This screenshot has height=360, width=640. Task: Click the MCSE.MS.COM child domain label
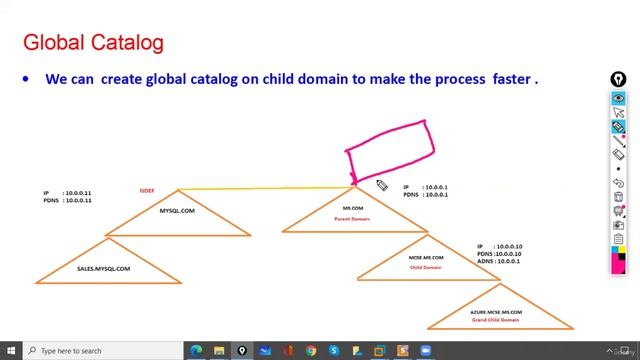pyautogui.click(x=426, y=258)
